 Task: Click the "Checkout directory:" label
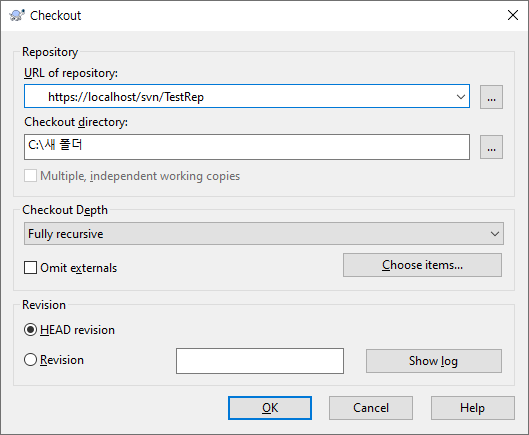(x=76, y=122)
